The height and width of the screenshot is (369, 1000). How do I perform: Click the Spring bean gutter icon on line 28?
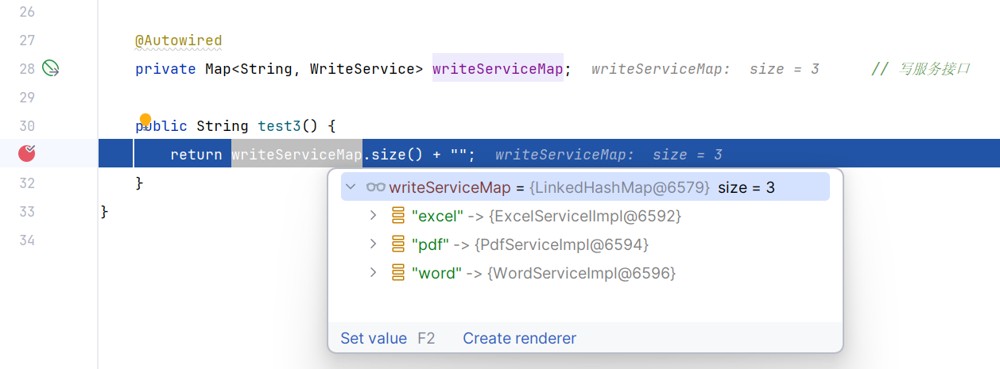(x=50, y=68)
